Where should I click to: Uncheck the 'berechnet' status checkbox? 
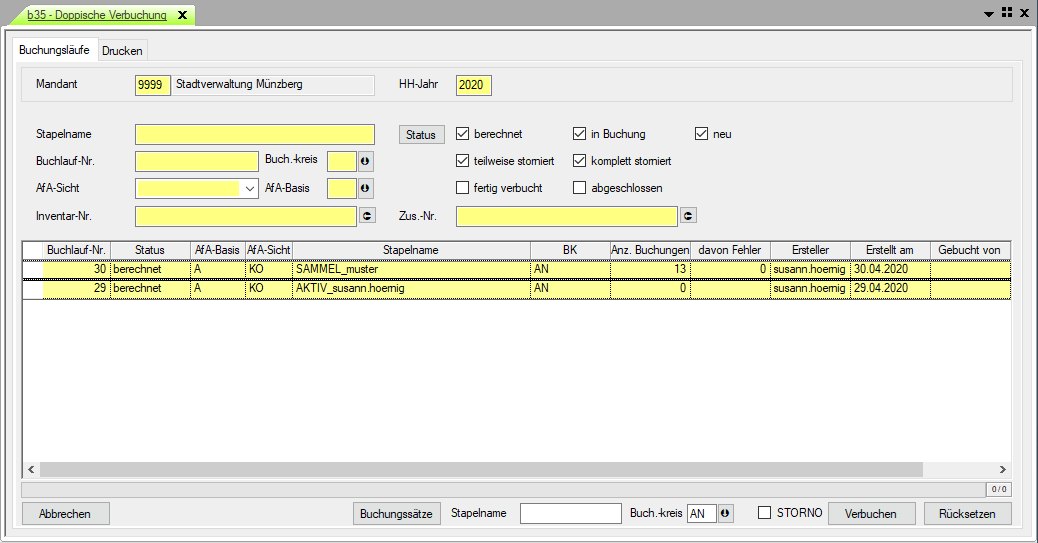tap(462, 134)
